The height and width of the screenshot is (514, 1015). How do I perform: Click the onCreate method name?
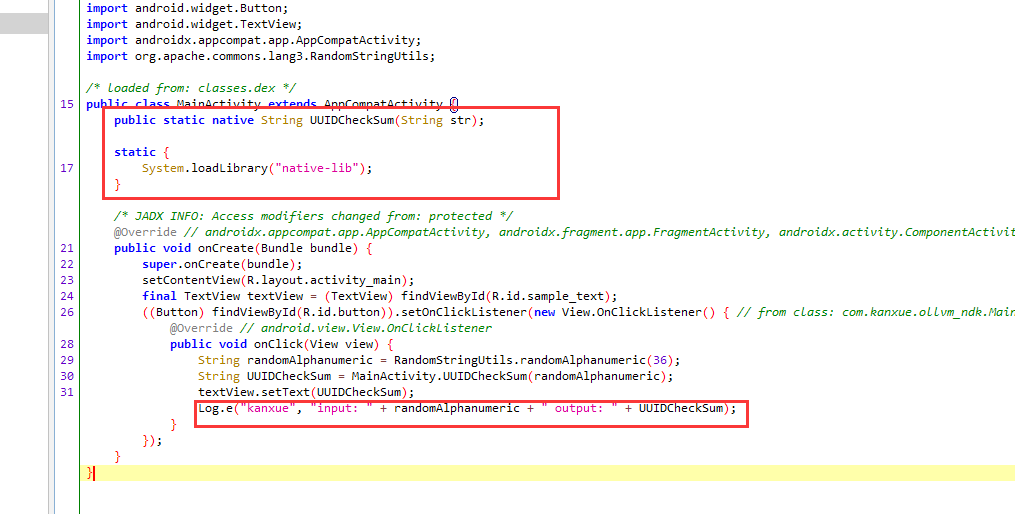[x=226, y=249]
